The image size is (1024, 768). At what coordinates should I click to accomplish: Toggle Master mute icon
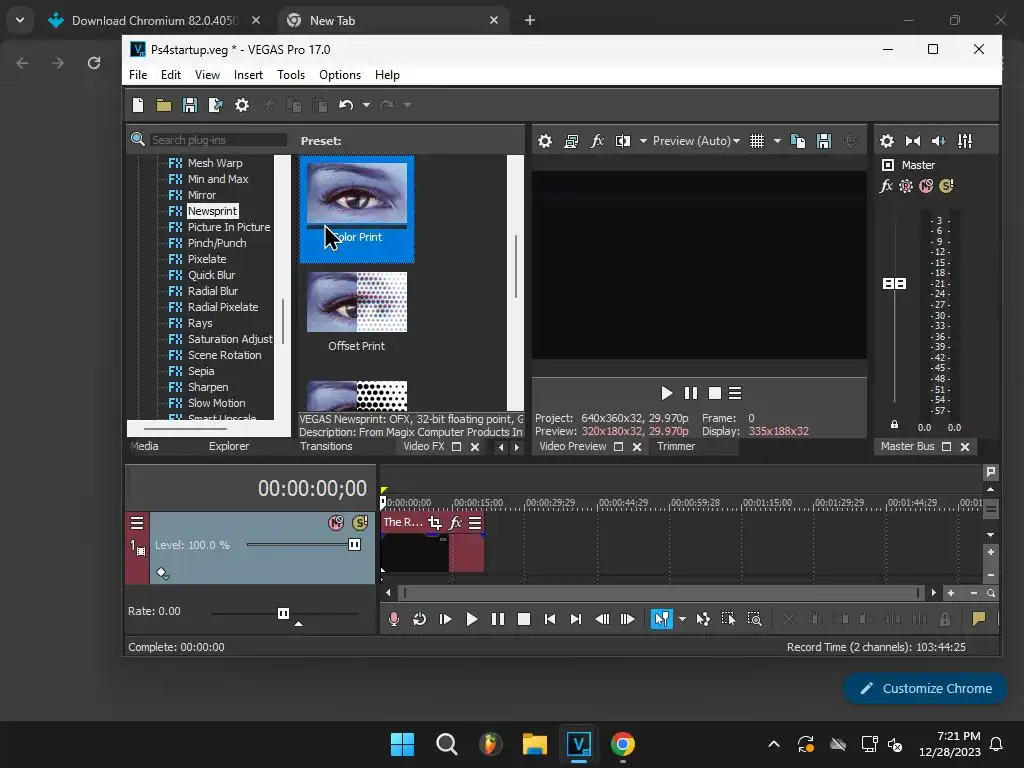coord(926,187)
